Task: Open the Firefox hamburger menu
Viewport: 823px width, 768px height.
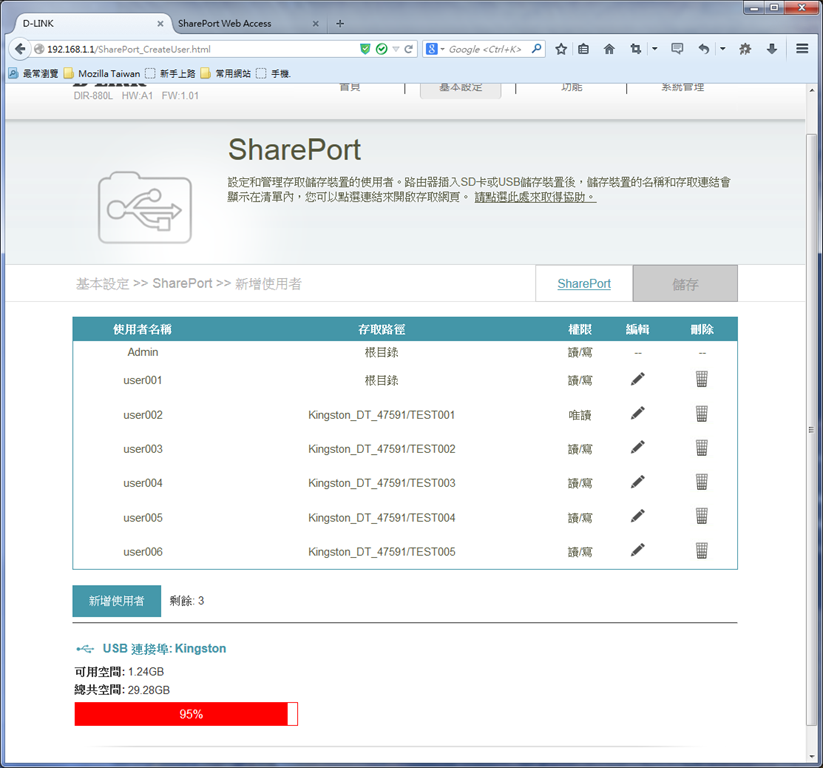Action: click(802, 49)
